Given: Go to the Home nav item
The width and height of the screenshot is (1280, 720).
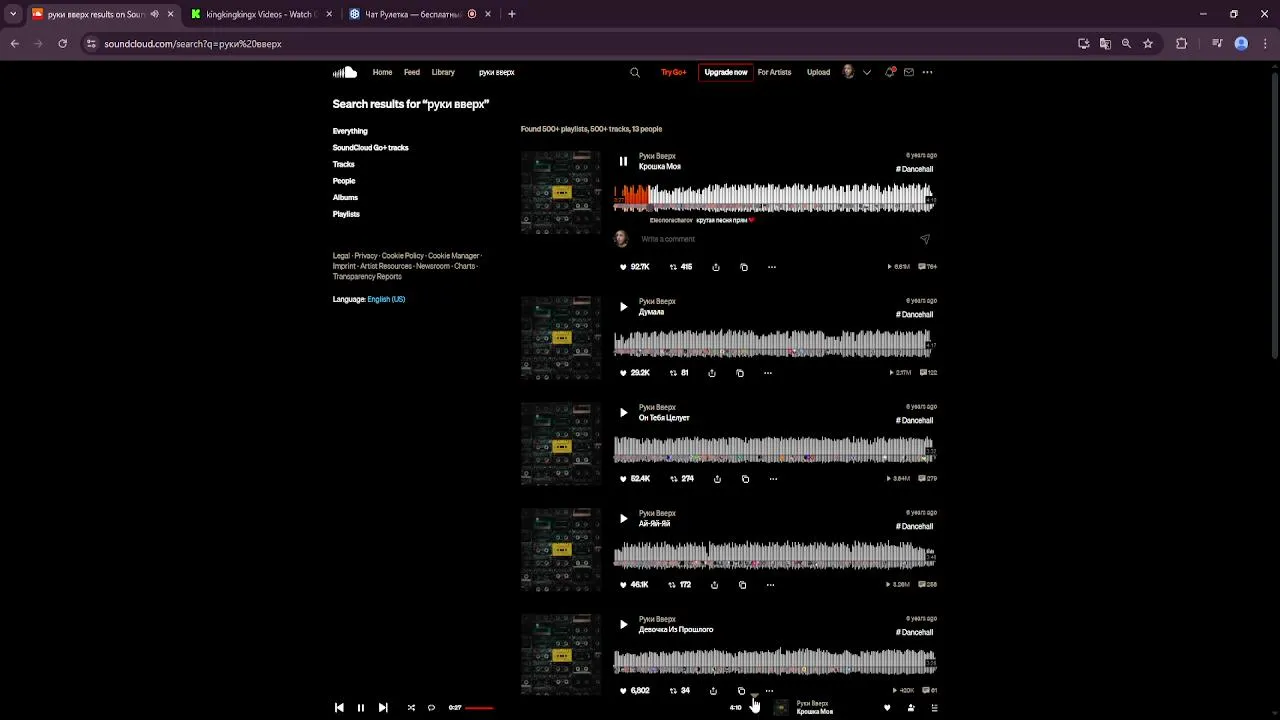Looking at the screenshot, I should click(x=382, y=72).
